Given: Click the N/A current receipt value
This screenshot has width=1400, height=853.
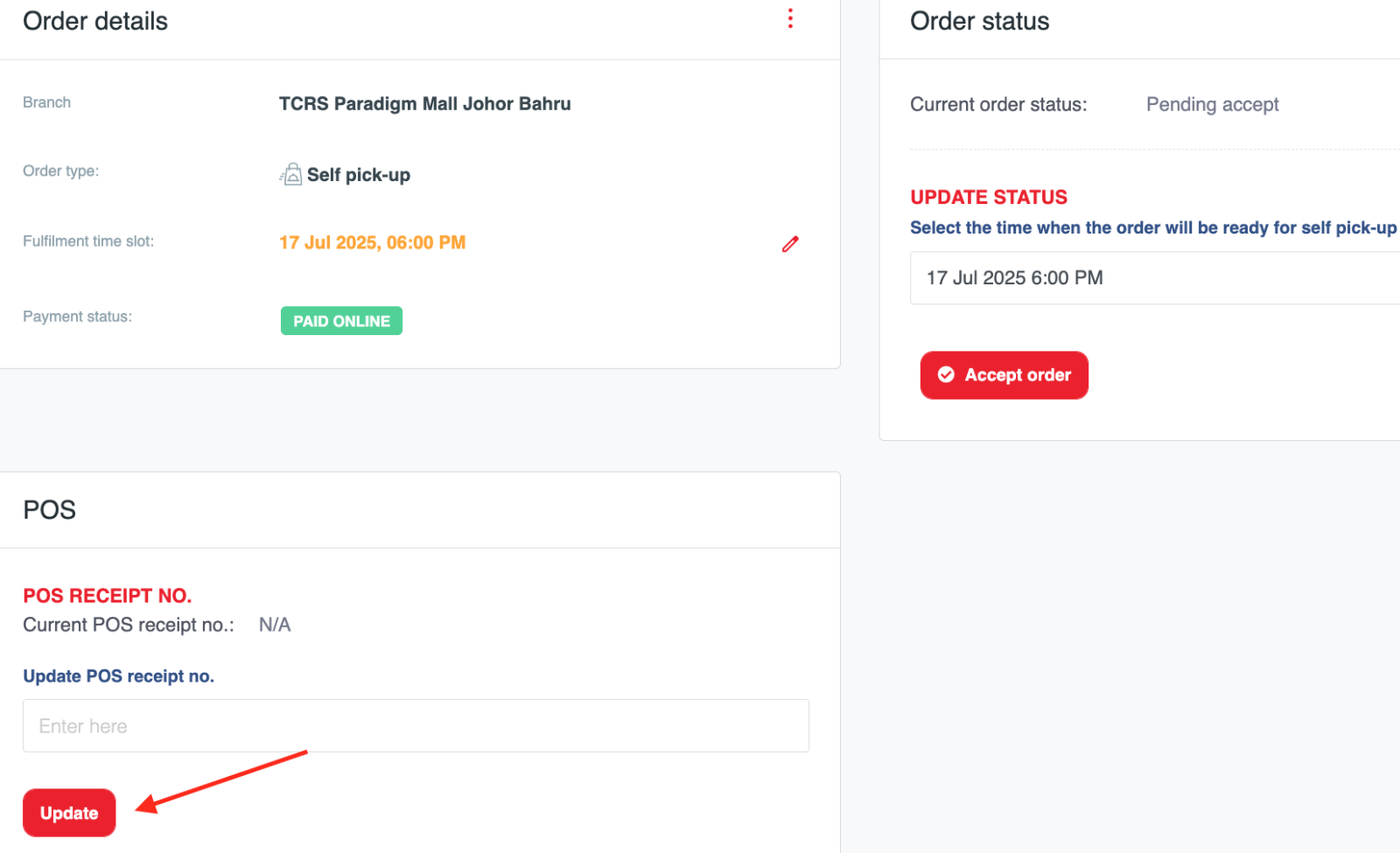Looking at the screenshot, I should pos(274,626).
